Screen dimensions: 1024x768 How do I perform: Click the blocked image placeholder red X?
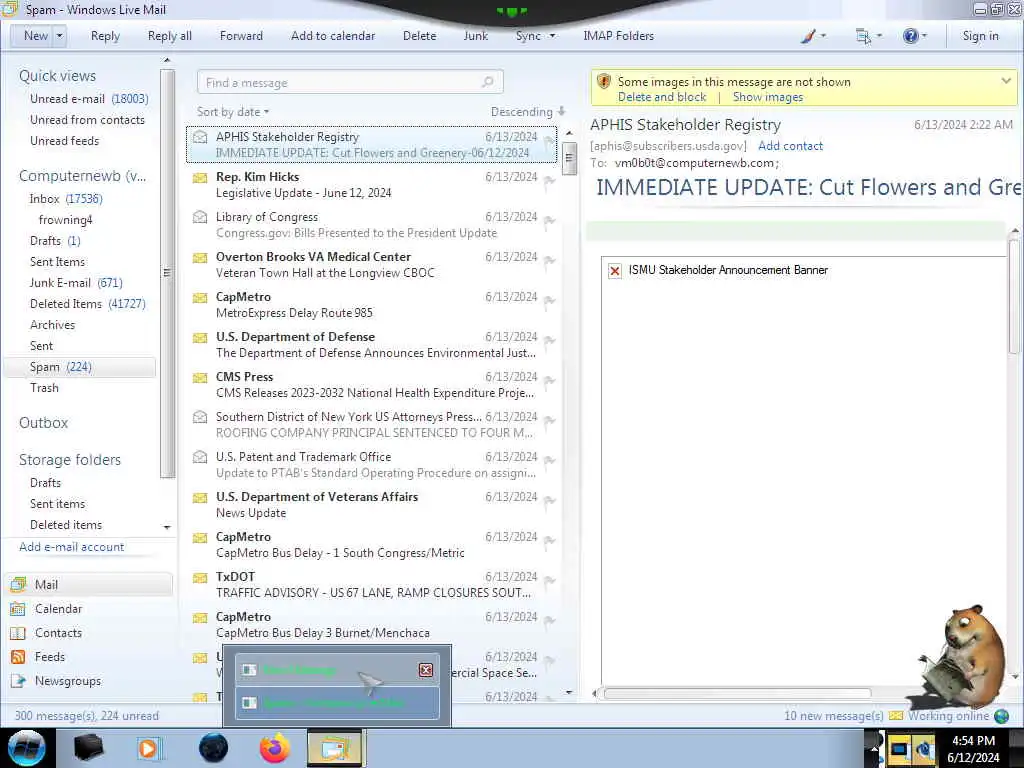[615, 270]
